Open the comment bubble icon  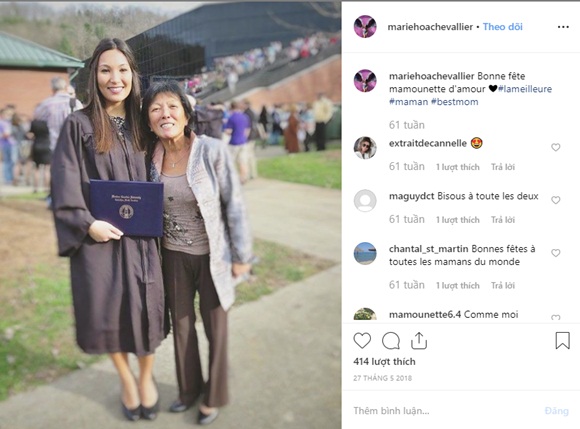pos(391,341)
